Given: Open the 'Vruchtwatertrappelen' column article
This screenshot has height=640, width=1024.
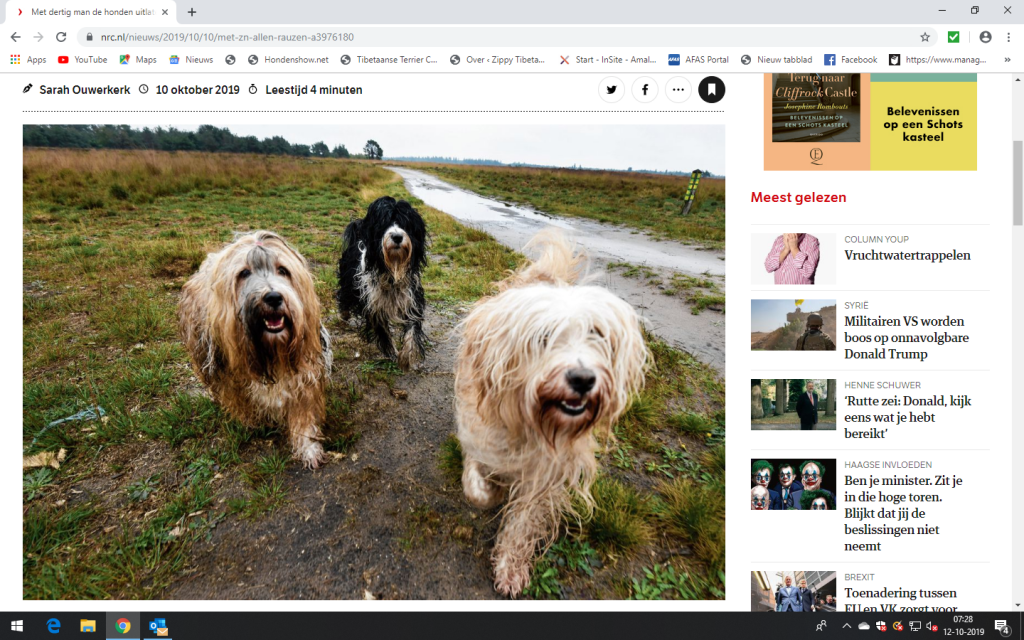Looking at the screenshot, I should (x=907, y=255).
